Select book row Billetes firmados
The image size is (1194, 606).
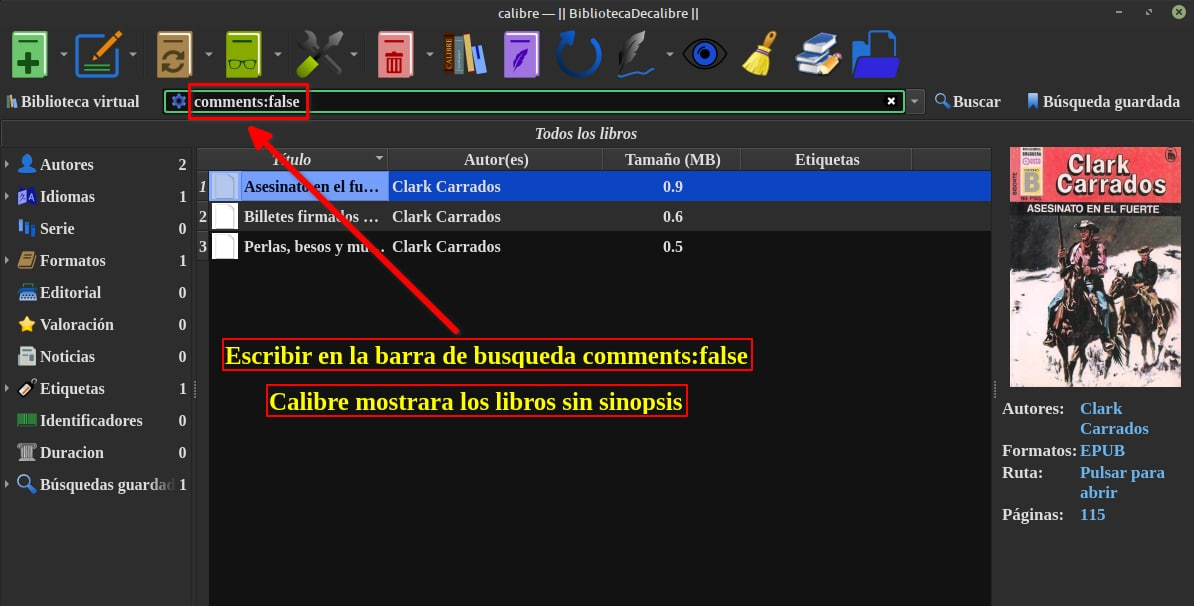pos(600,216)
